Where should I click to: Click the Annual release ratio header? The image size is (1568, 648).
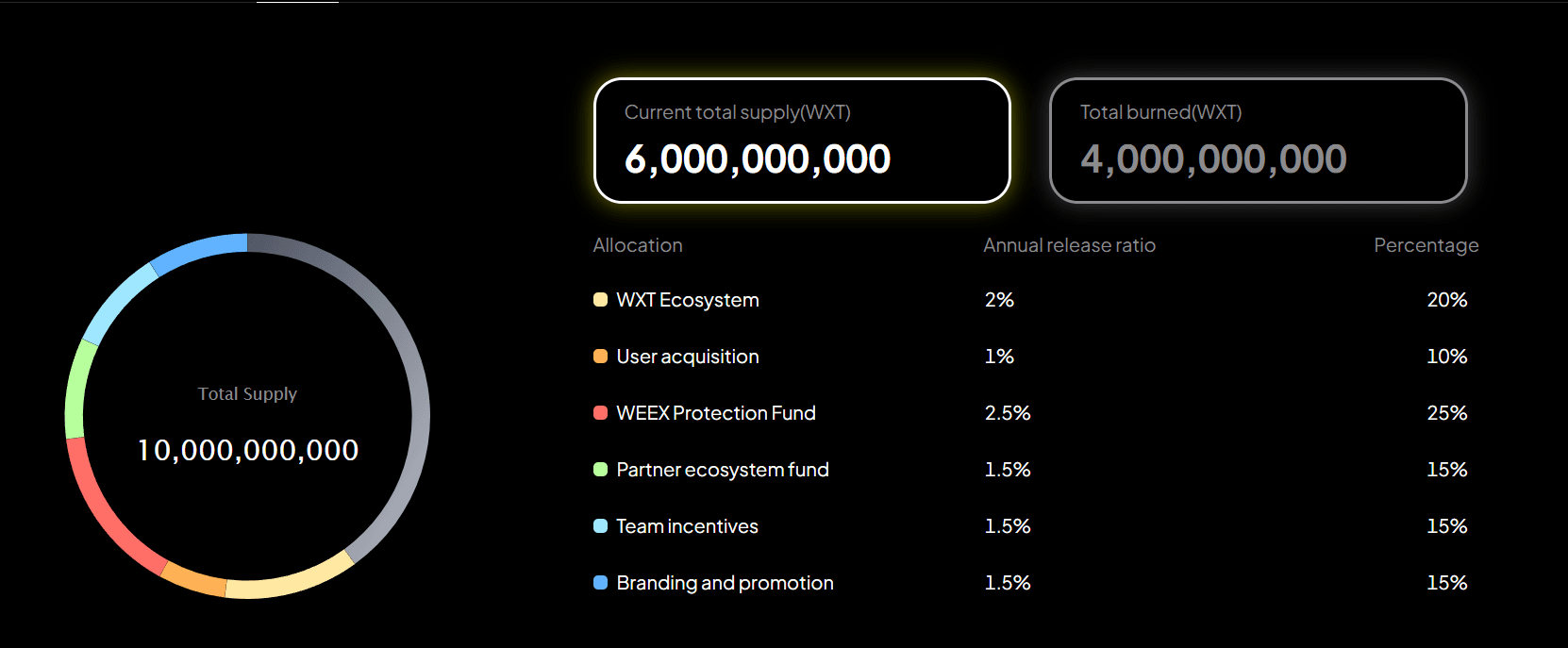coord(1069,245)
